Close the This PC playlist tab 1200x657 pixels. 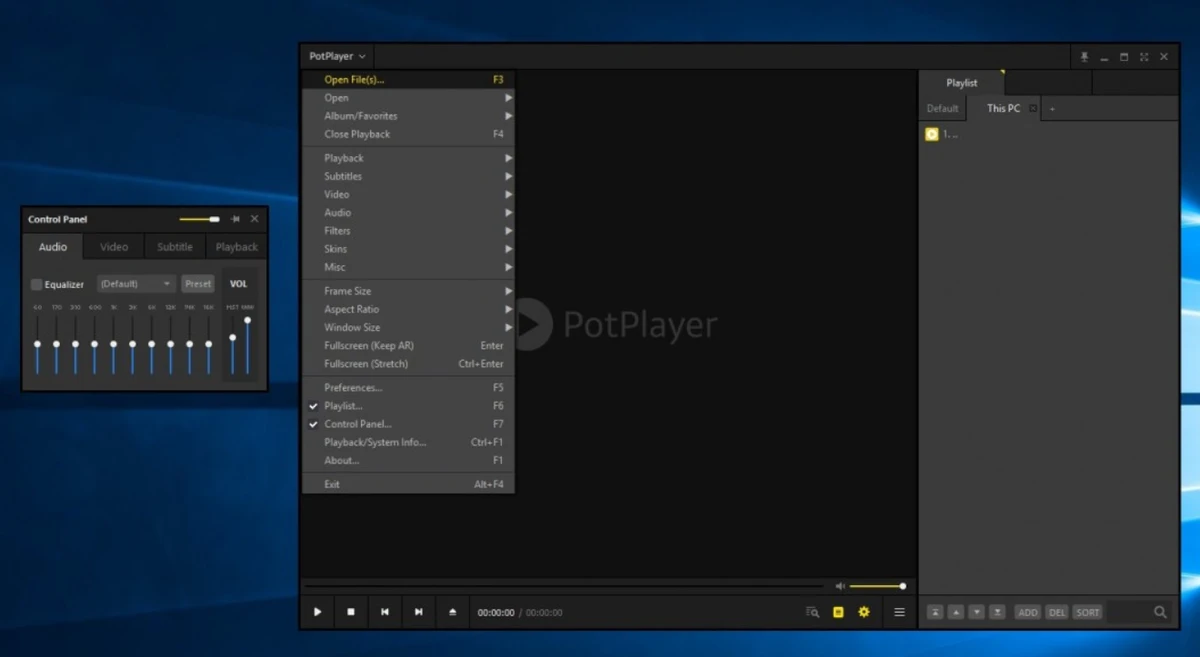[x=1033, y=108]
